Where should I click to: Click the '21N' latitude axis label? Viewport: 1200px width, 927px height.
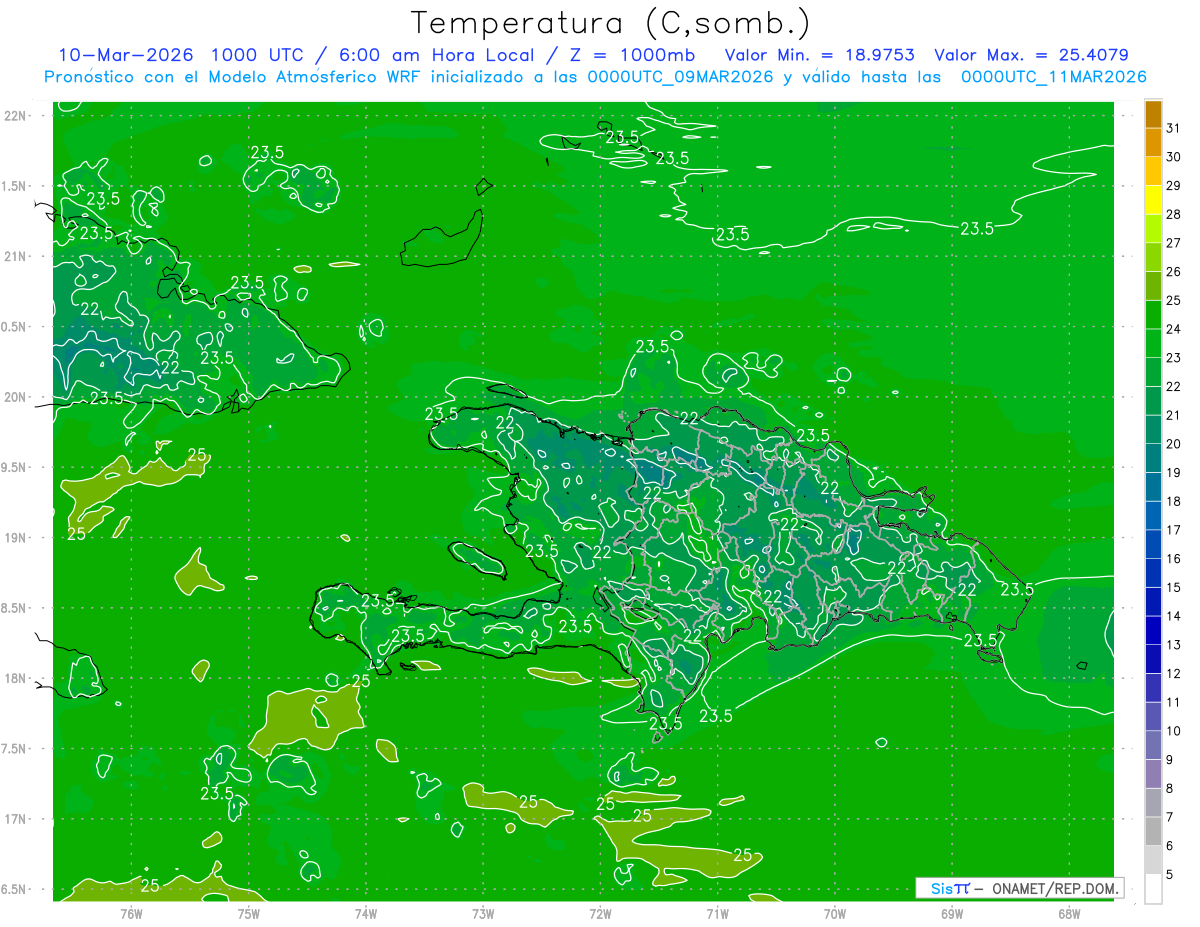pos(15,256)
